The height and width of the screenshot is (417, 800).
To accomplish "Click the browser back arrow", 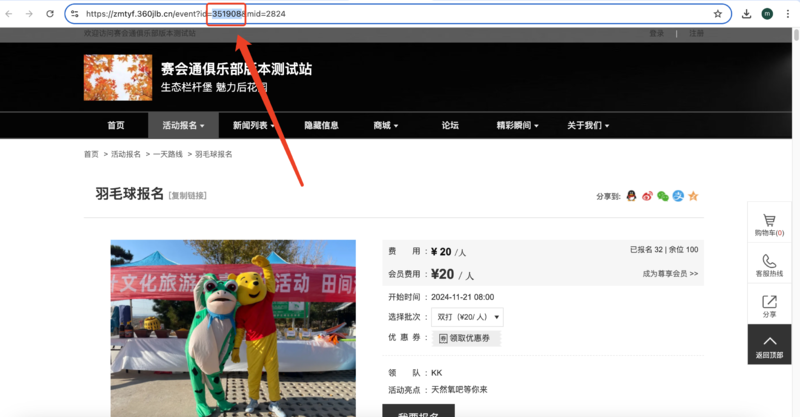I will (9, 14).
